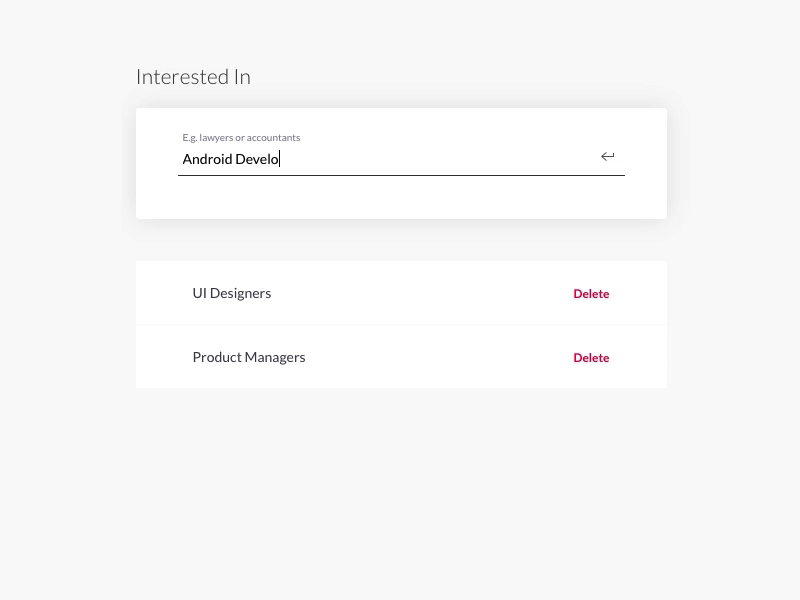Screen dimensions: 800x600
Task: Click the middle of the Product Managers row
Action: 400,357
